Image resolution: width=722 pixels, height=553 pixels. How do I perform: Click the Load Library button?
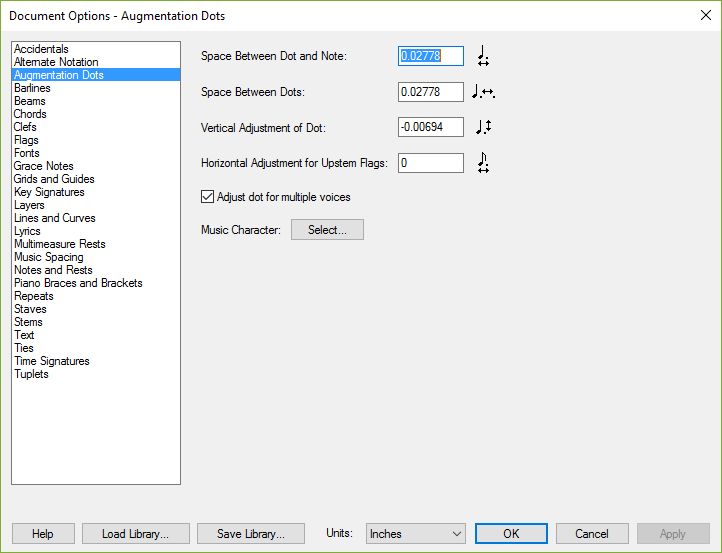coord(136,534)
